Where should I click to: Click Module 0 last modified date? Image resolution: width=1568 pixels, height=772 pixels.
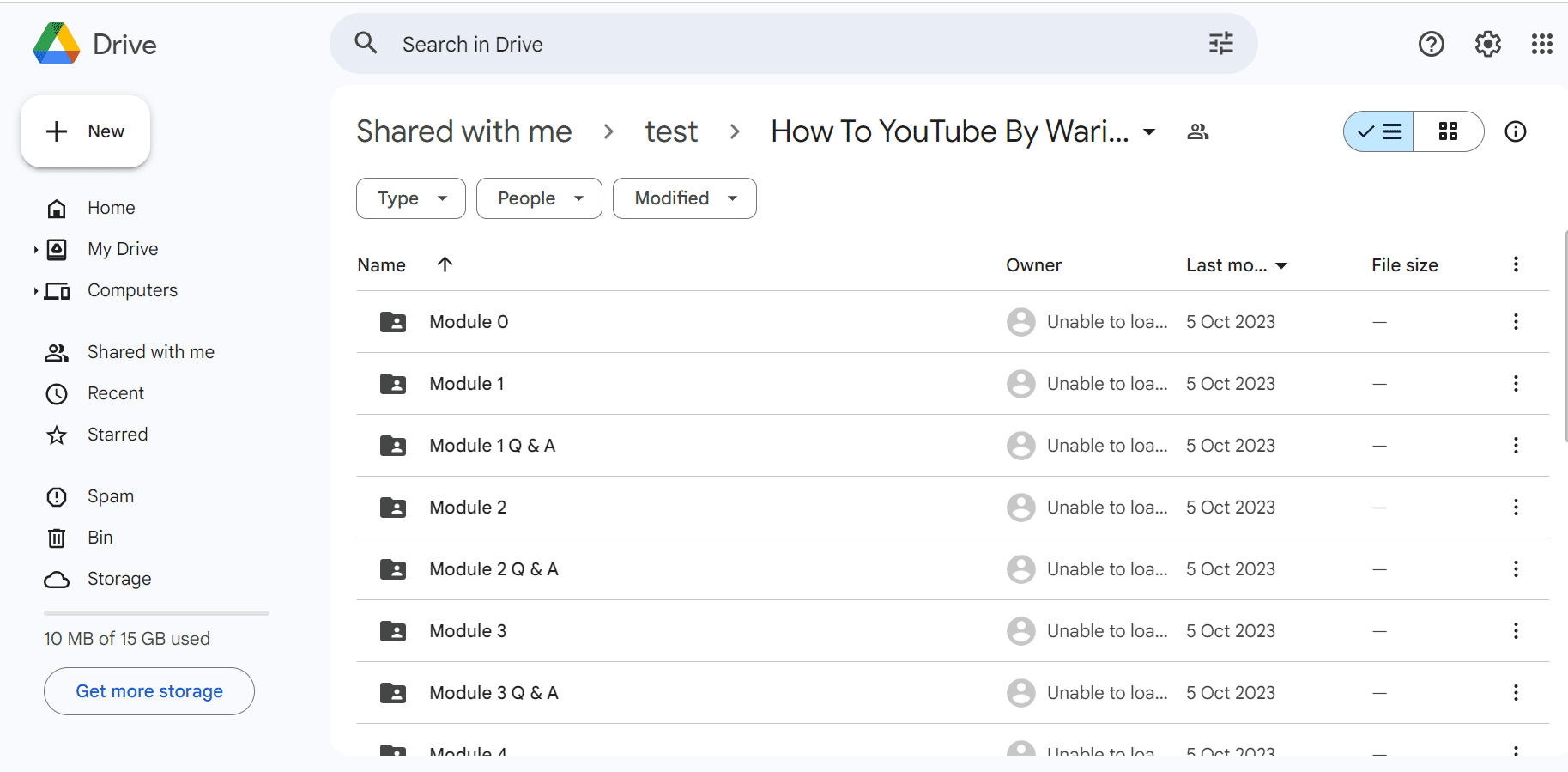(x=1231, y=322)
